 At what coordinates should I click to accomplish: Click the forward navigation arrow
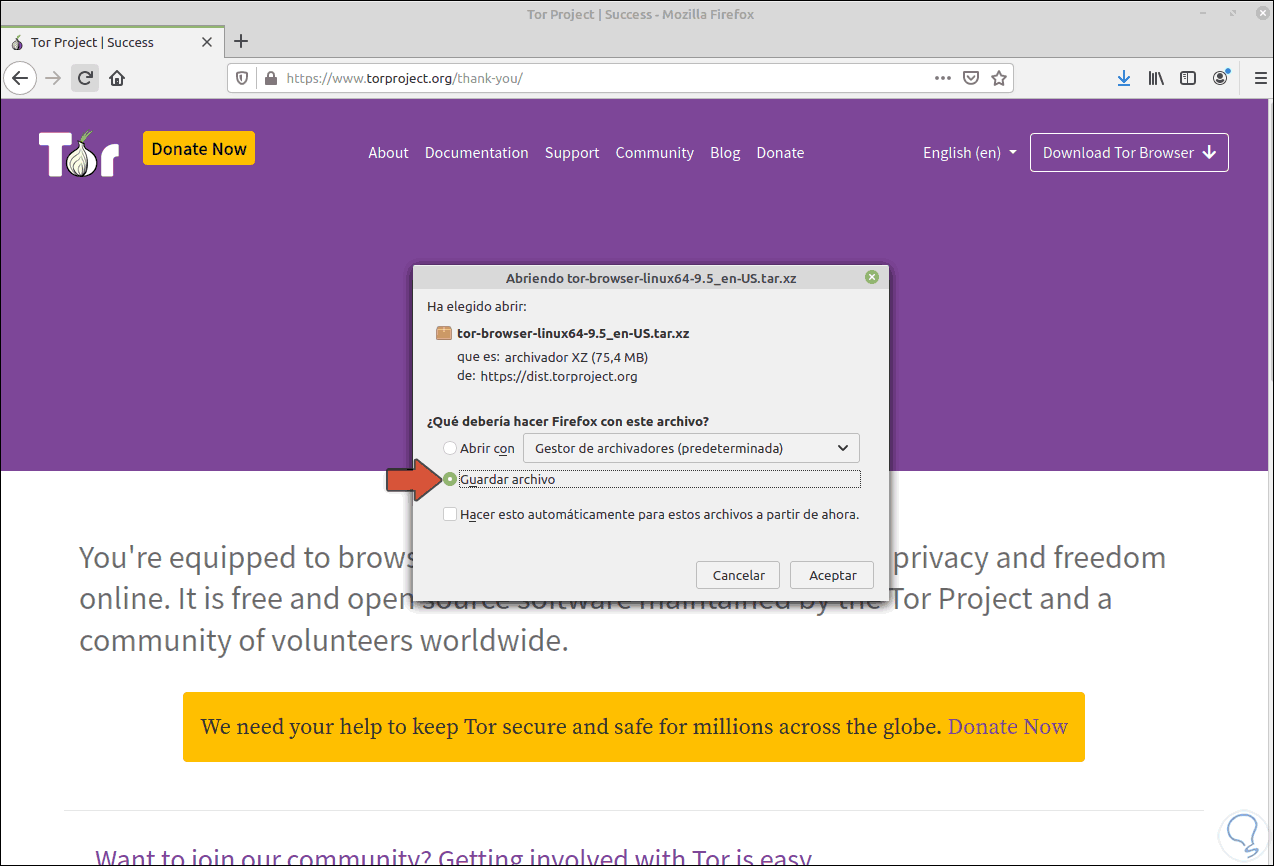coord(53,78)
